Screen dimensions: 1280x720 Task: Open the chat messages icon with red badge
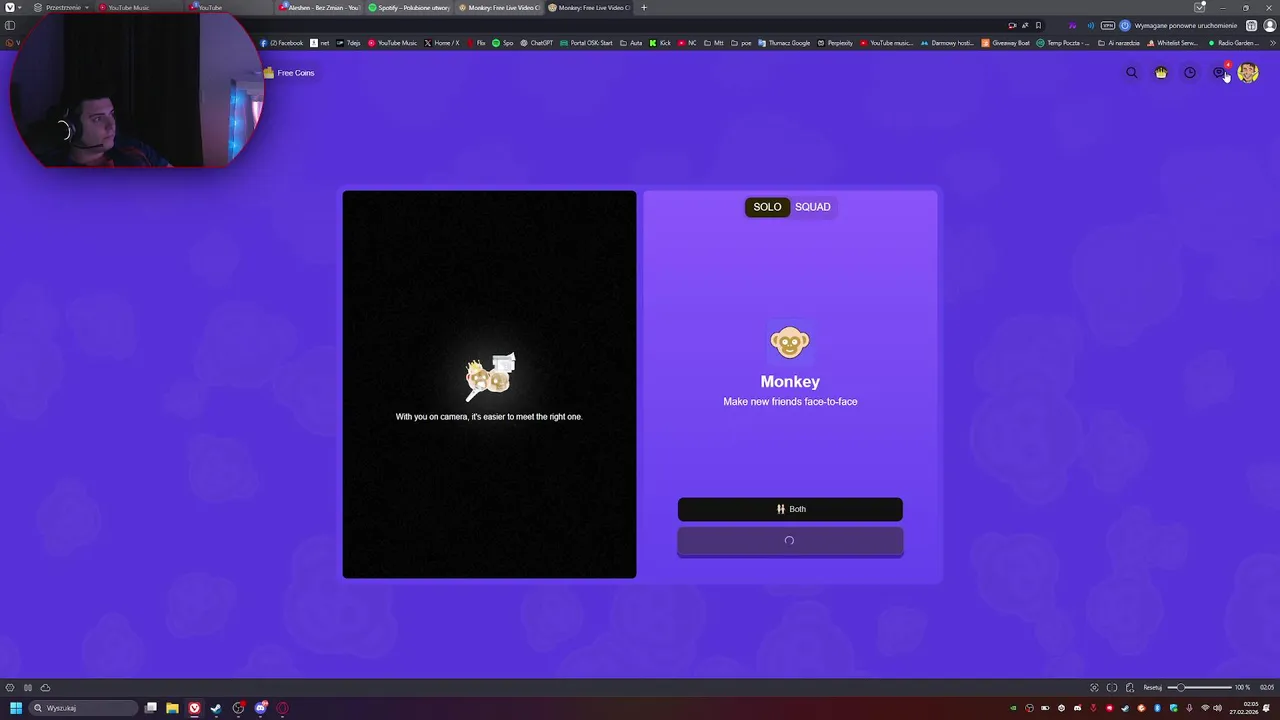click(x=1219, y=72)
